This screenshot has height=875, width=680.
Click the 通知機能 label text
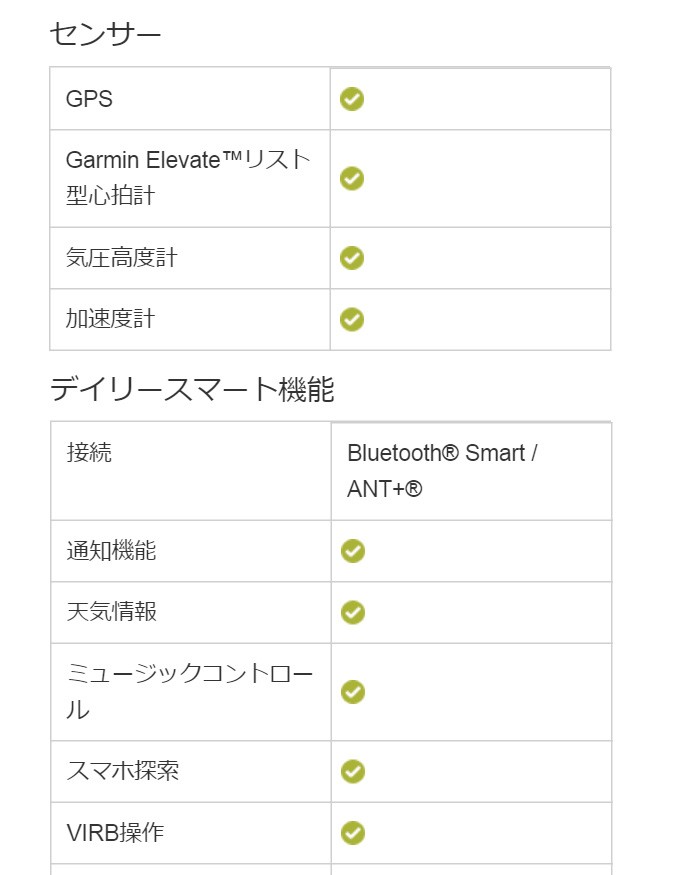(111, 551)
